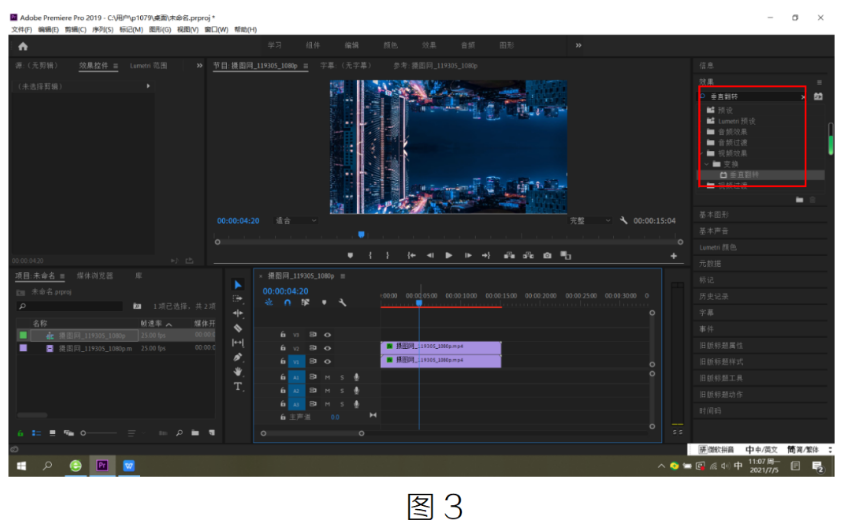Click the Lift button
Screen dimensions: 845x530
coord(509,256)
